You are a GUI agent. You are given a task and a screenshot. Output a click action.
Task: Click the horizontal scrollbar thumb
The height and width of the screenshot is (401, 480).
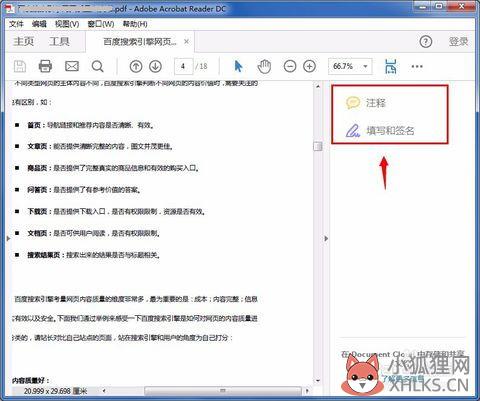pyautogui.click(x=223, y=390)
